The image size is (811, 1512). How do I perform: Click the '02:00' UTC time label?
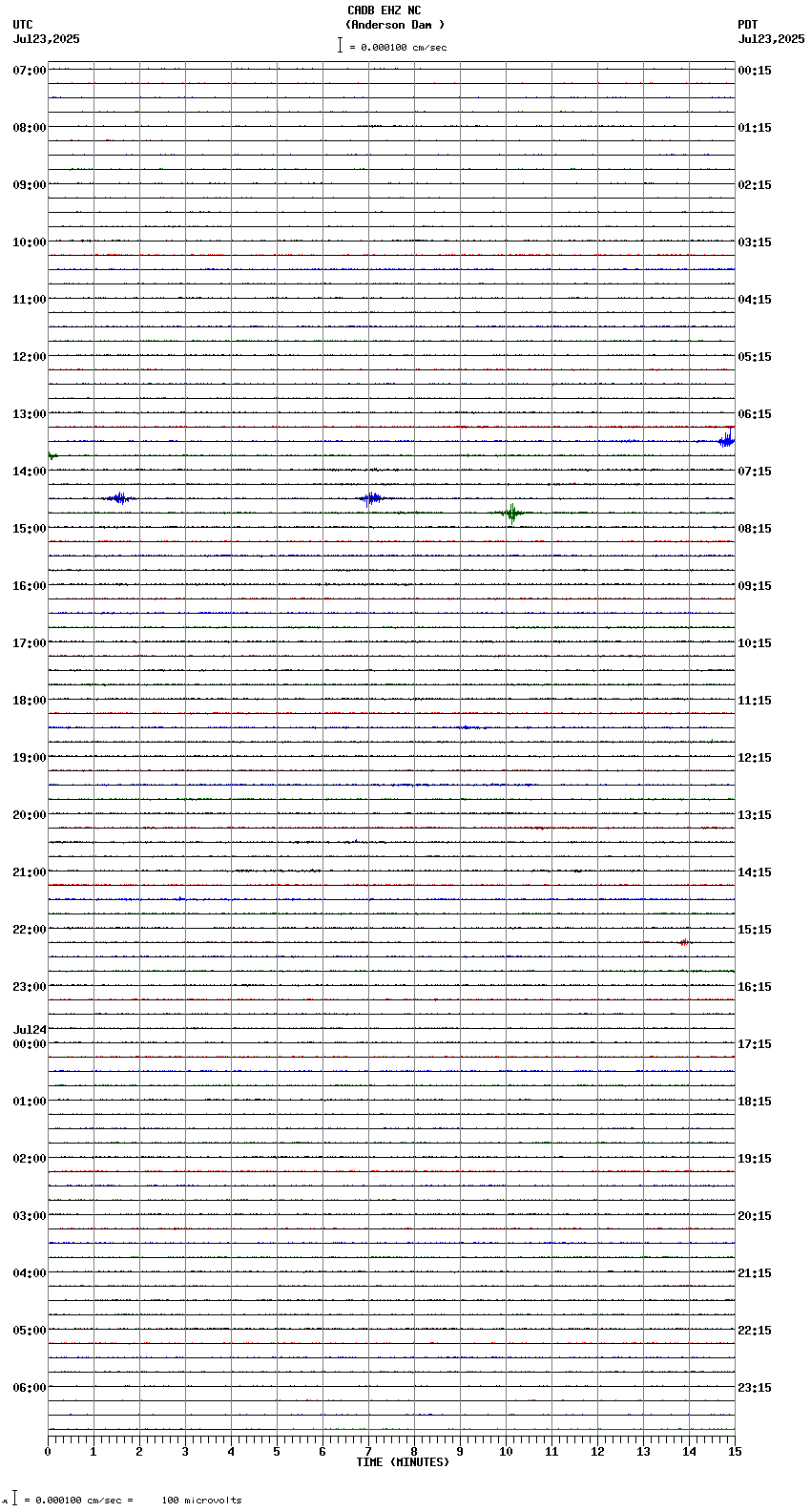coord(30,1159)
